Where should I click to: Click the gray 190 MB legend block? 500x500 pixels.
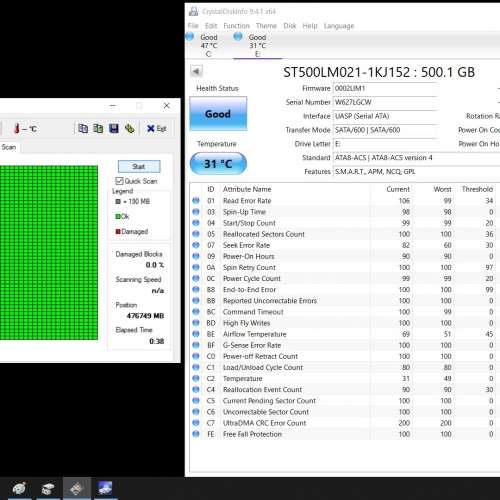point(118,201)
